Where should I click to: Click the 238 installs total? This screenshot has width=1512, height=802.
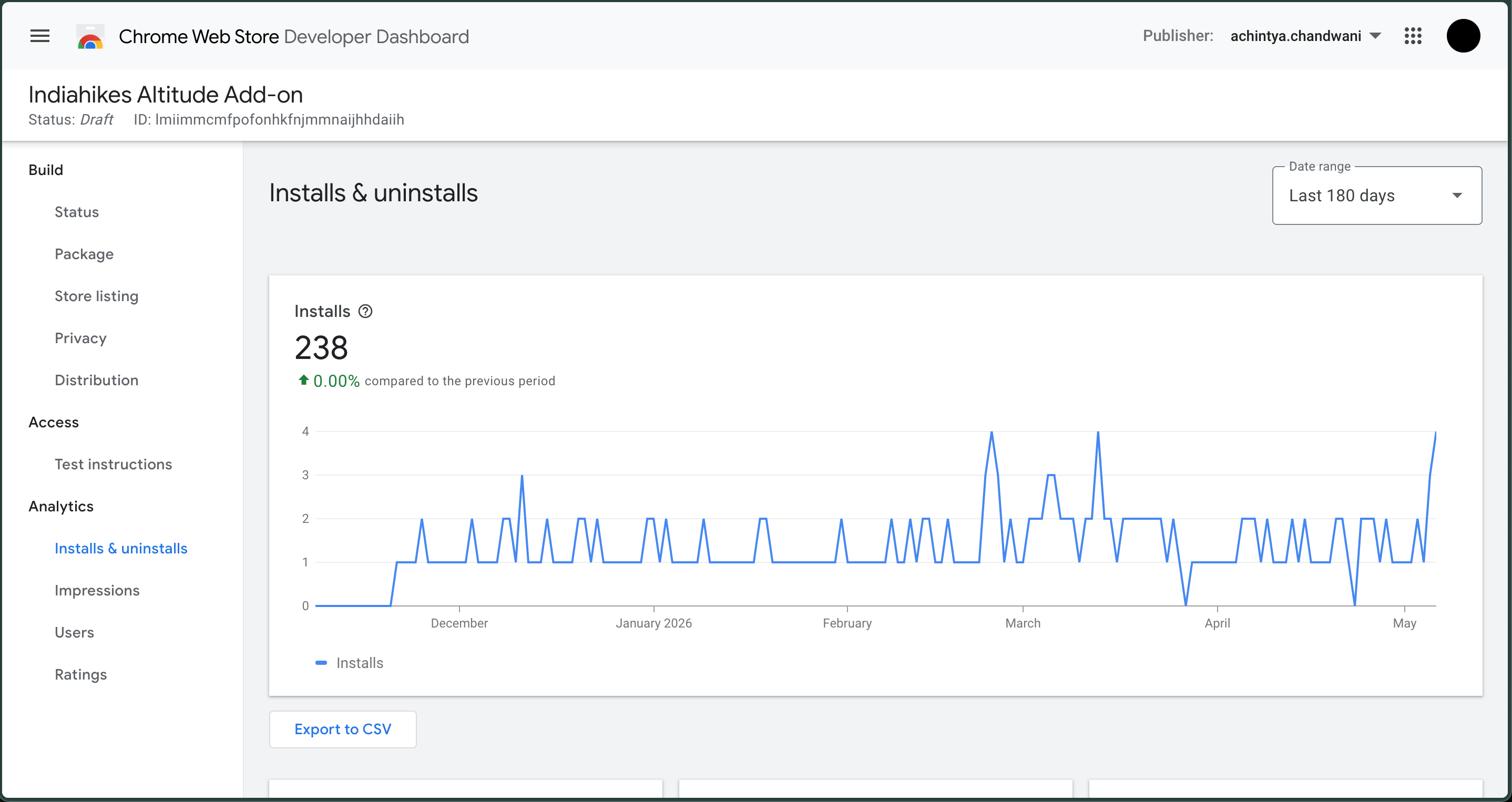tap(321, 347)
